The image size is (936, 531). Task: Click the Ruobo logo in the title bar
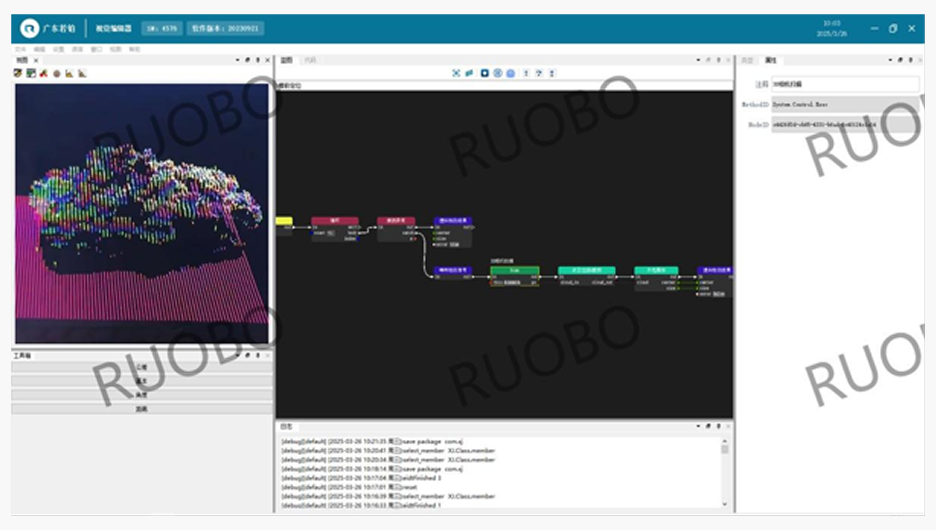tap(30, 28)
